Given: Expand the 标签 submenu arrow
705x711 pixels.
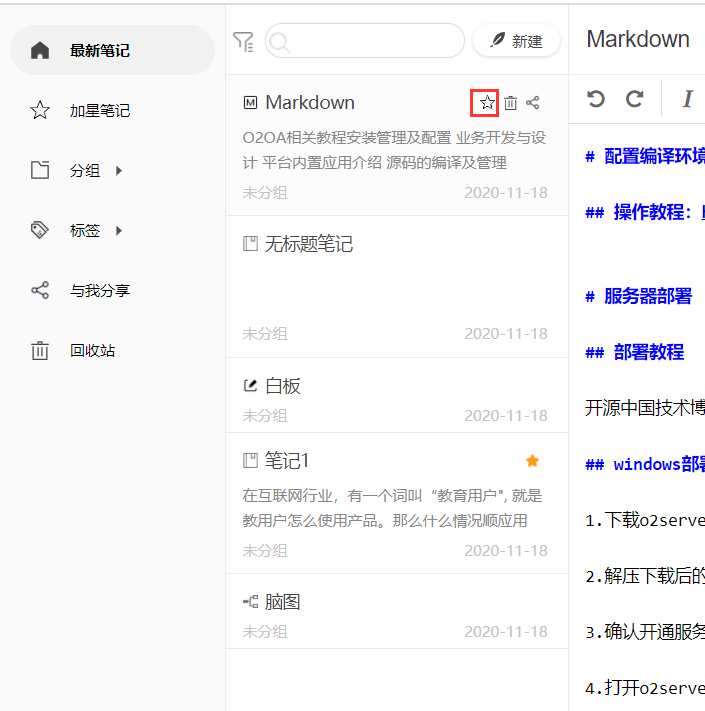Looking at the screenshot, I should pyautogui.click(x=119, y=231).
